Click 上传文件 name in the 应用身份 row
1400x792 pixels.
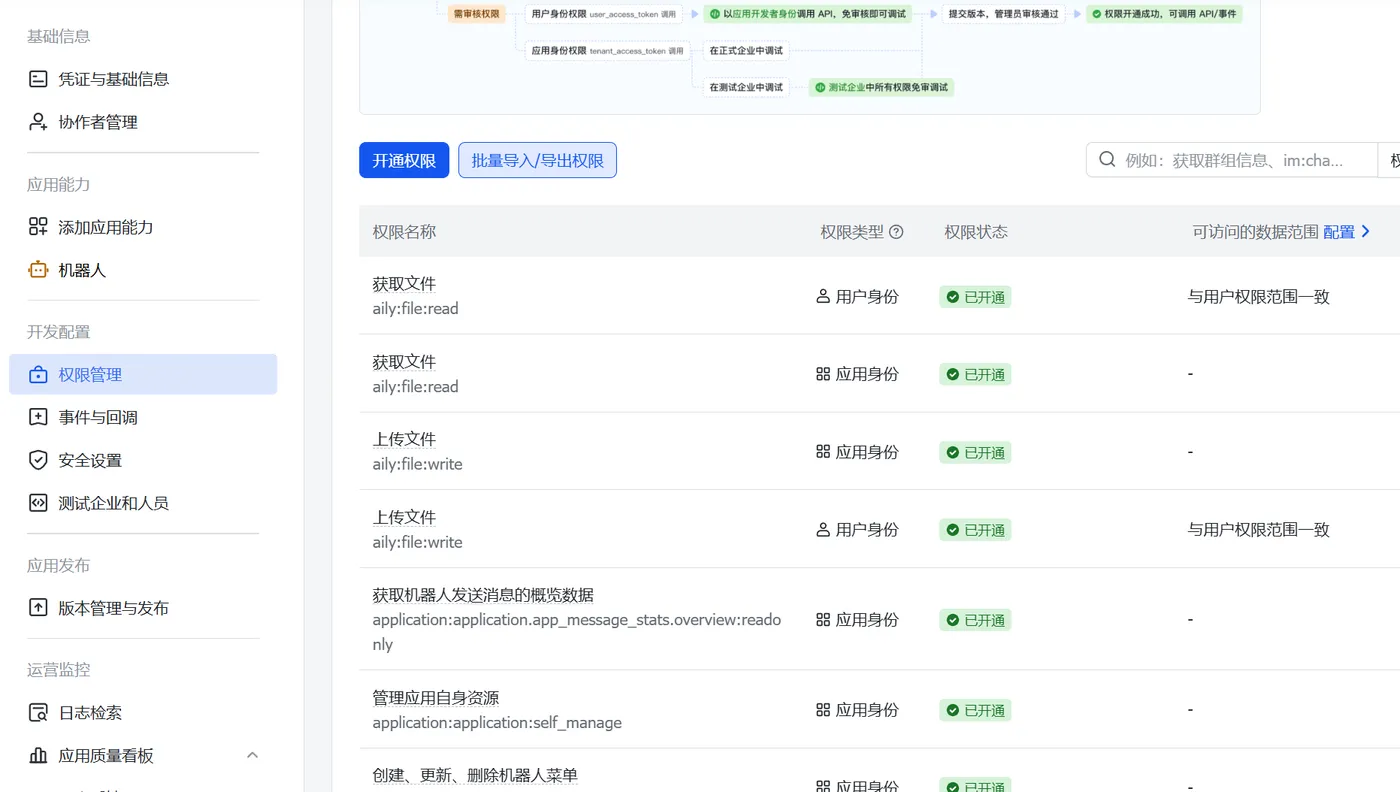pos(404,440)
